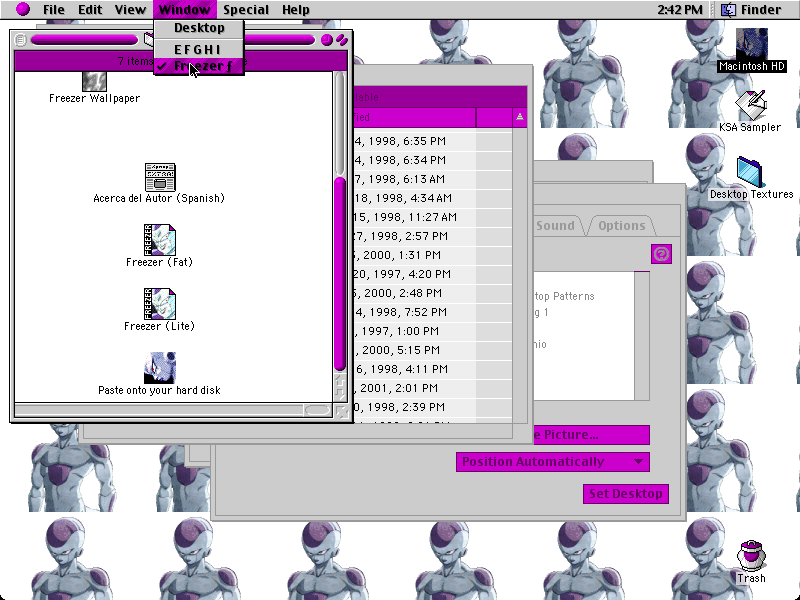Select the row dated 1998, 4:11 PM
This screenshot has width=800, height=600.
click(433, 369)
